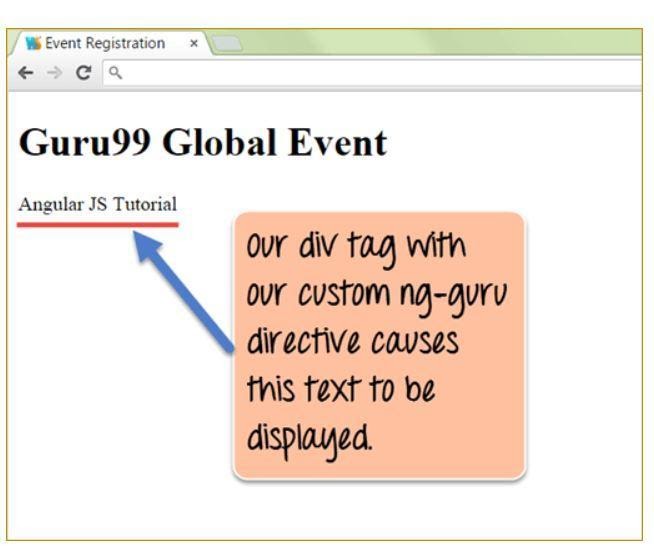The image size is (654, 554).
Task: Click the Angular JS Tutorial text
Action: 98,204
